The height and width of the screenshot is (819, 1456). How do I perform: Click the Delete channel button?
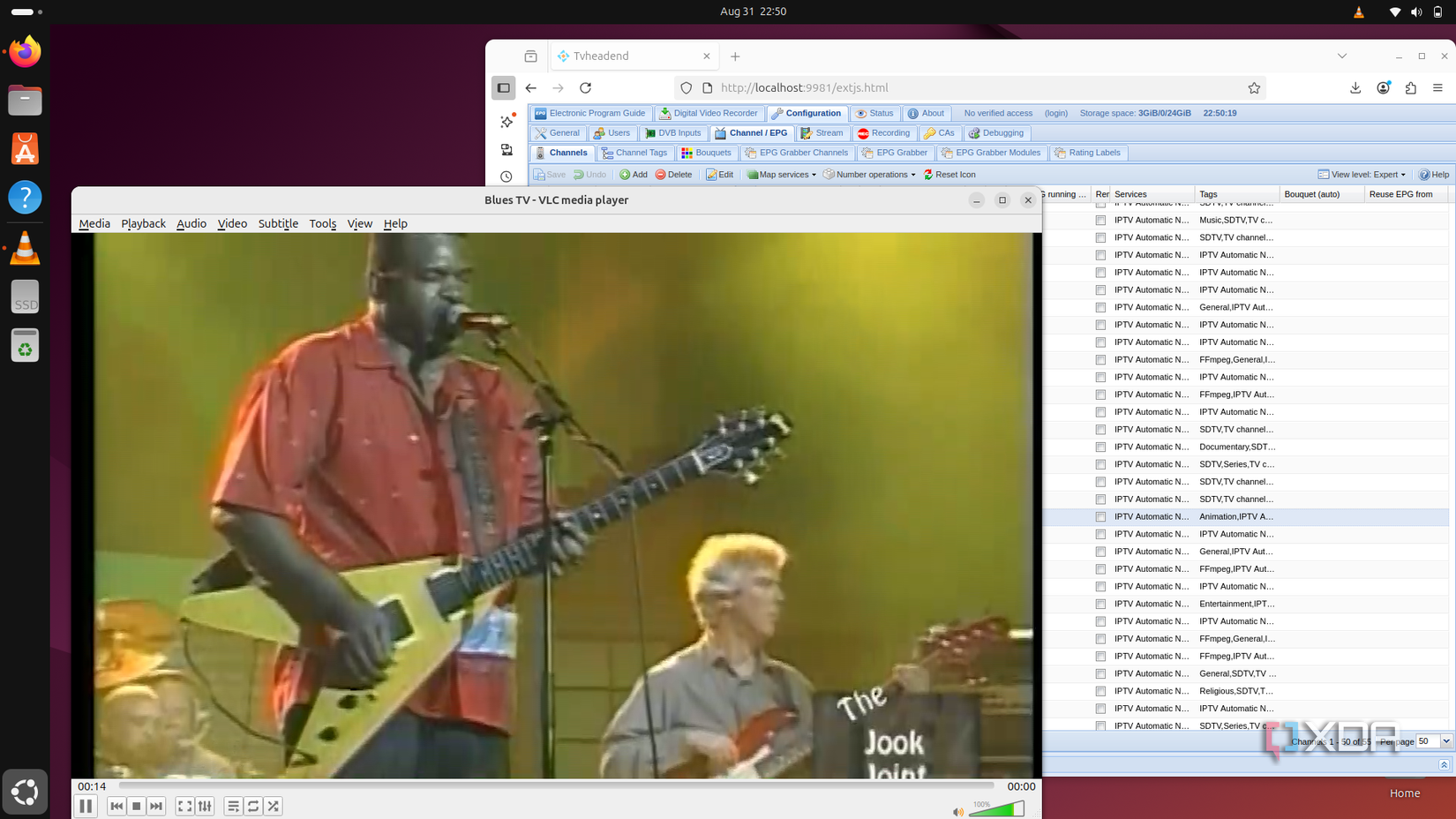click(x=674, y=175)
